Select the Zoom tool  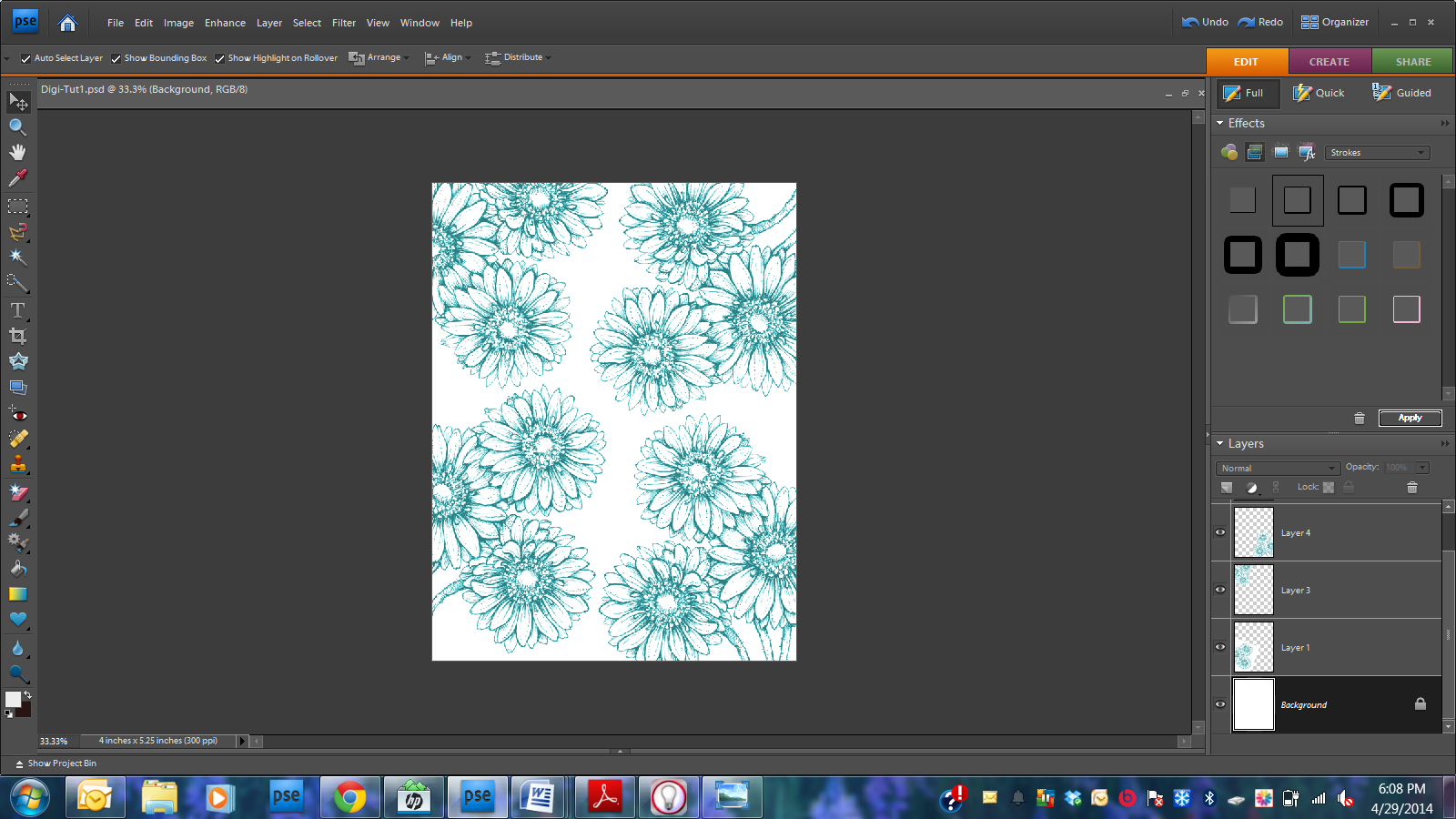point(17,126)
